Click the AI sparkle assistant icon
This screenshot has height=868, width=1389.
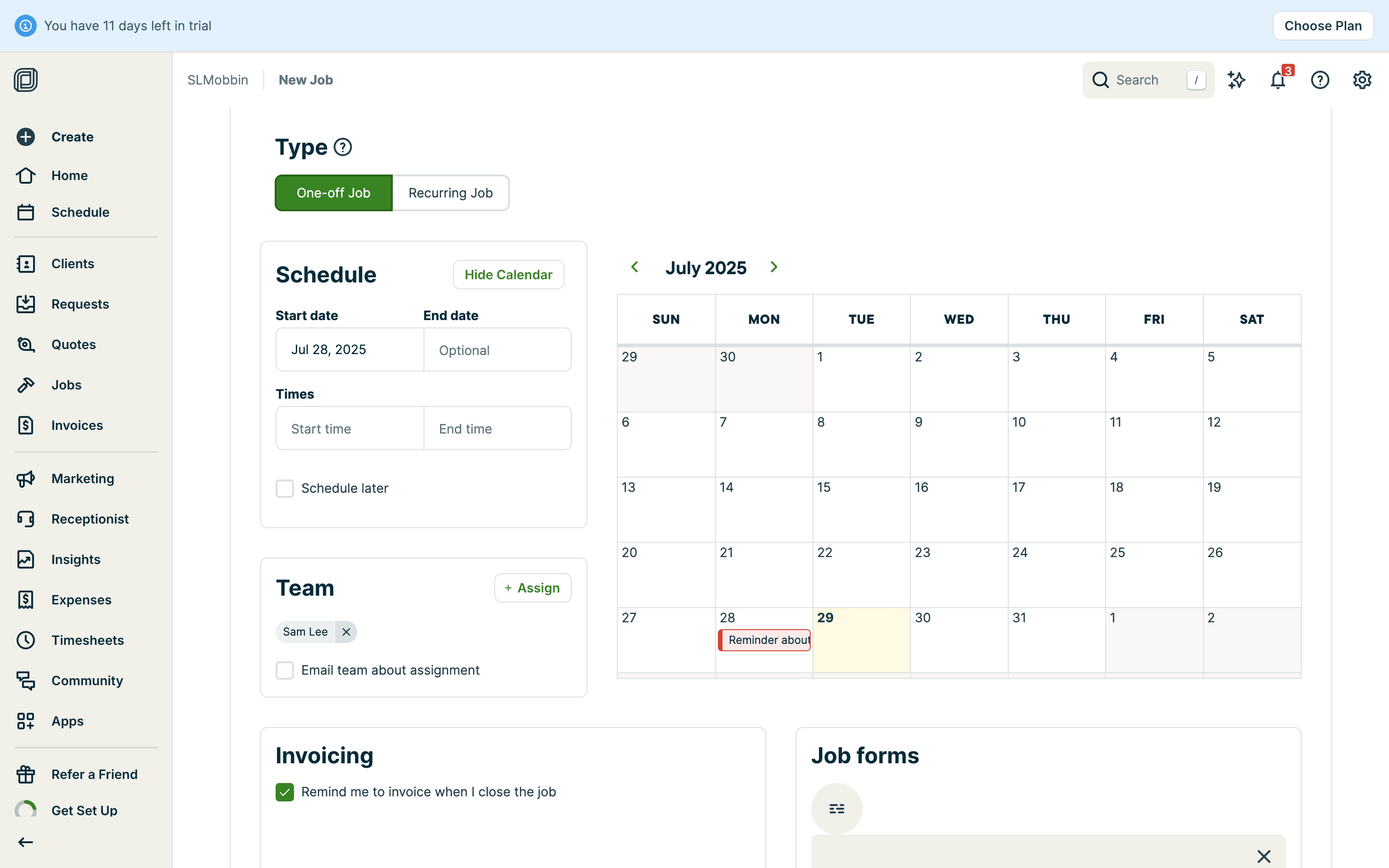(1236, 80)
